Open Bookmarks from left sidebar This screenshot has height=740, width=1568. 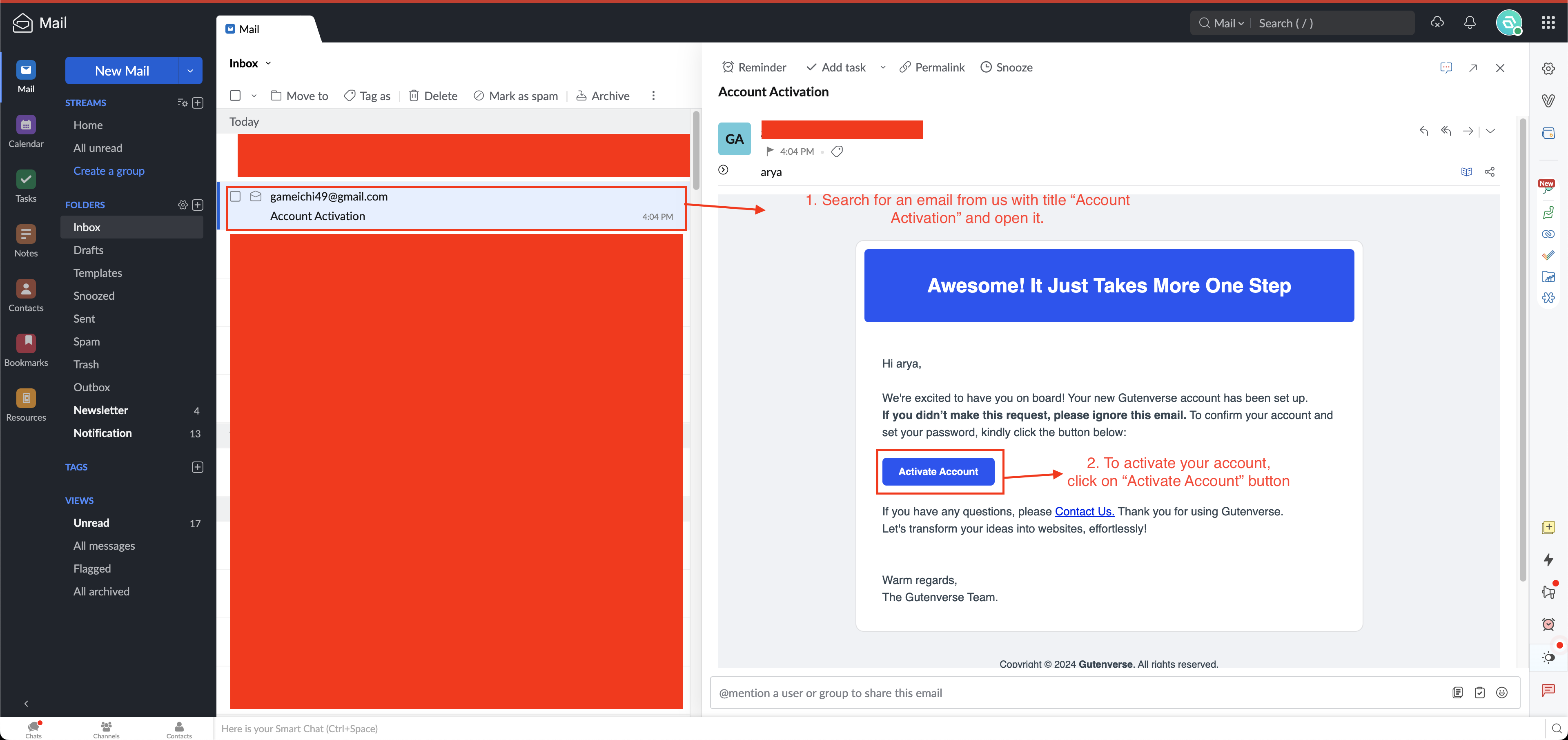click(x=26, y=350)
